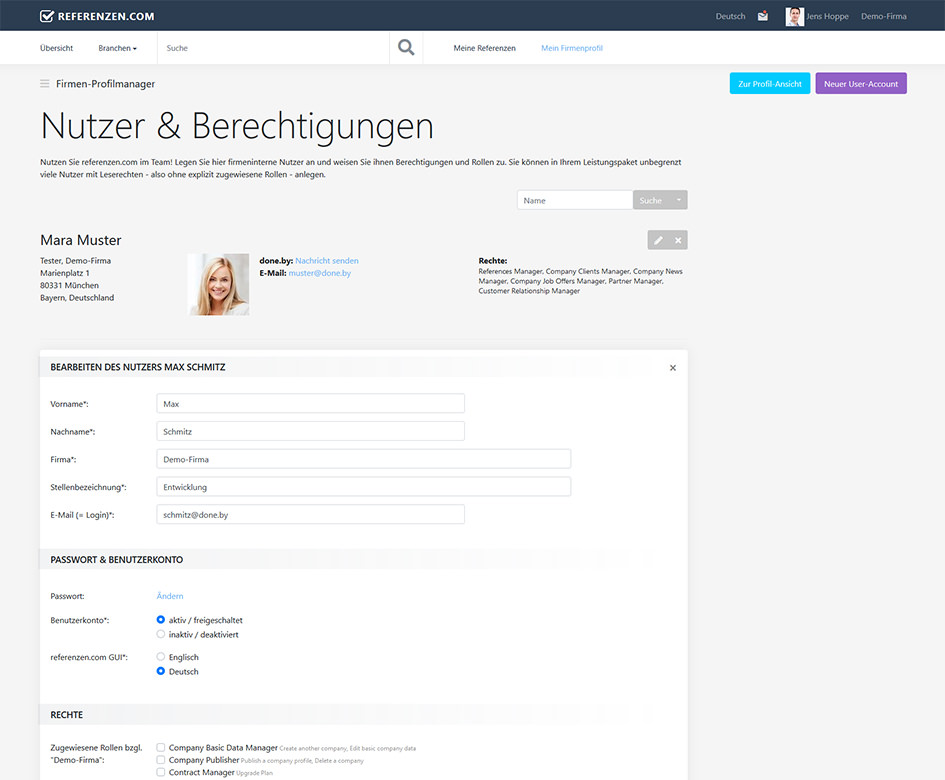The image size is (945, 780).
Task: Click the Name search input field
Action: [574, 199]
